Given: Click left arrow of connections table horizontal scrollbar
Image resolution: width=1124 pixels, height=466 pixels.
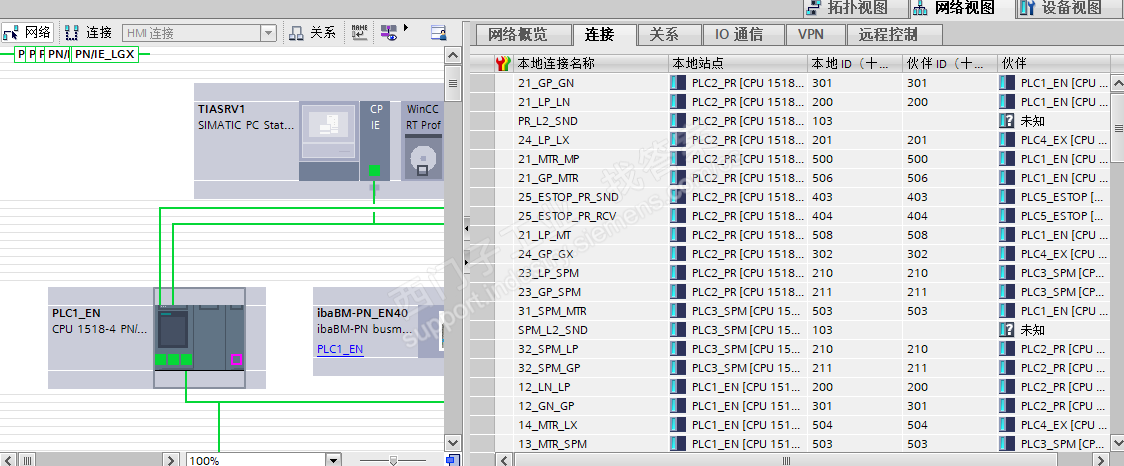Looking at the screenshot, I should pyautogui.click(x=505, y=460).
